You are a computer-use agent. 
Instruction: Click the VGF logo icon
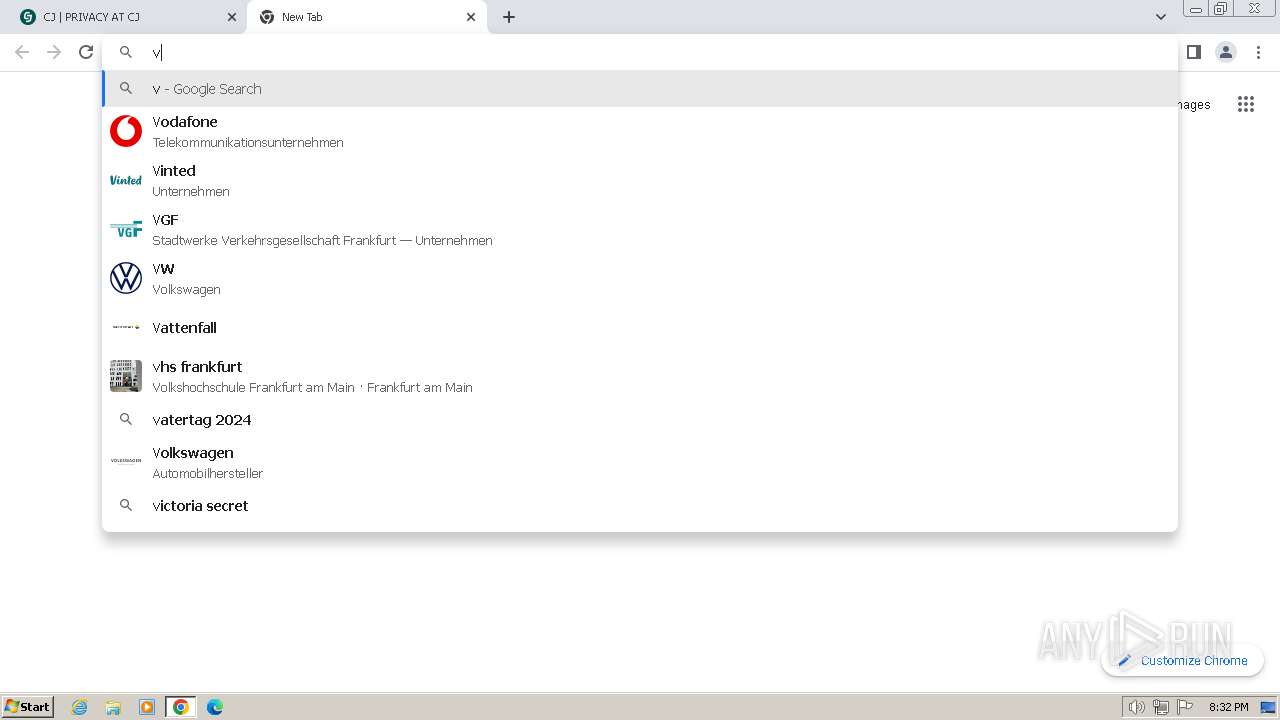(126, 229)
